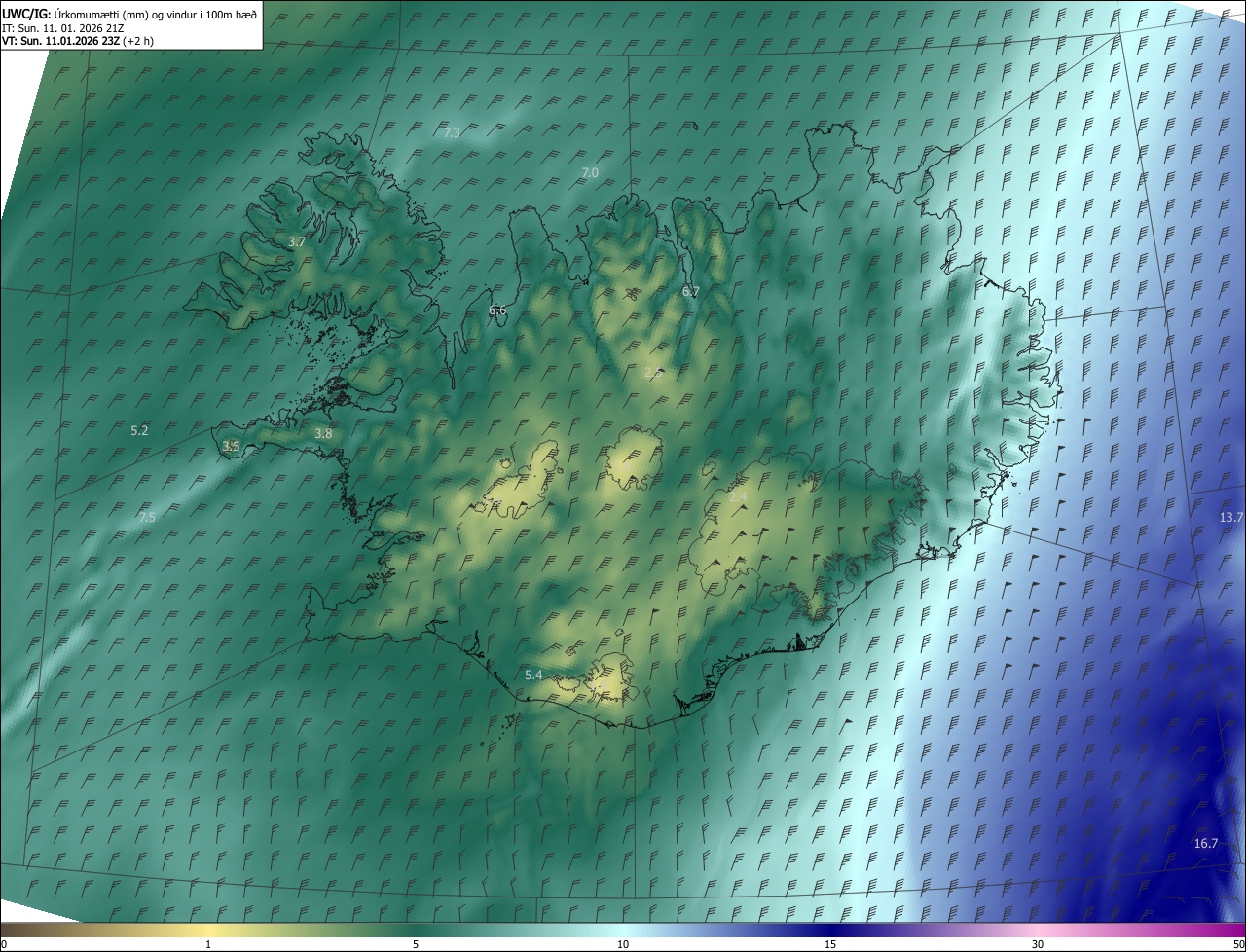Click the 1 tick on the color scale

(x=208, y=945)
